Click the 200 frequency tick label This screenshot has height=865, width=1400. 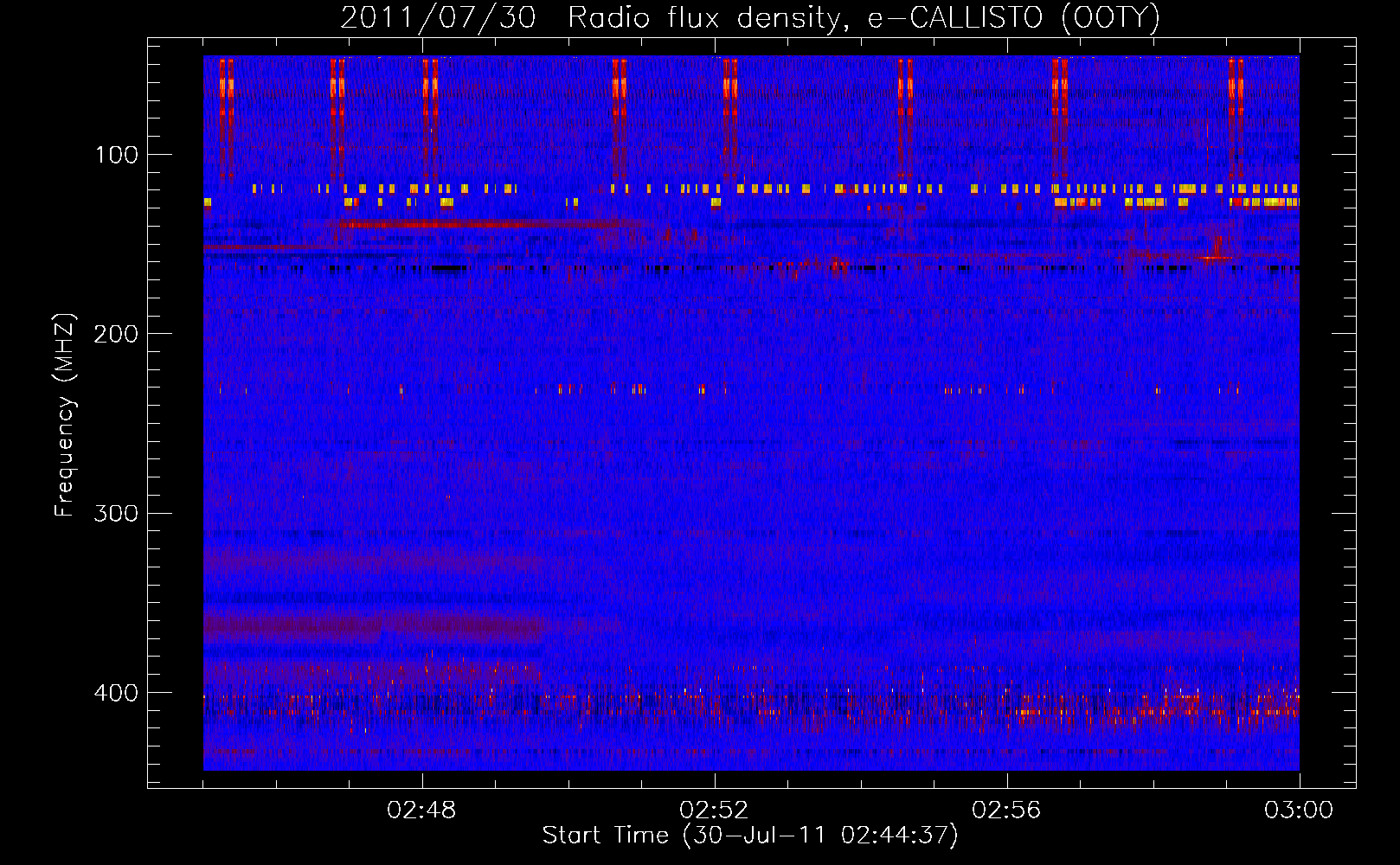(117, 334)
